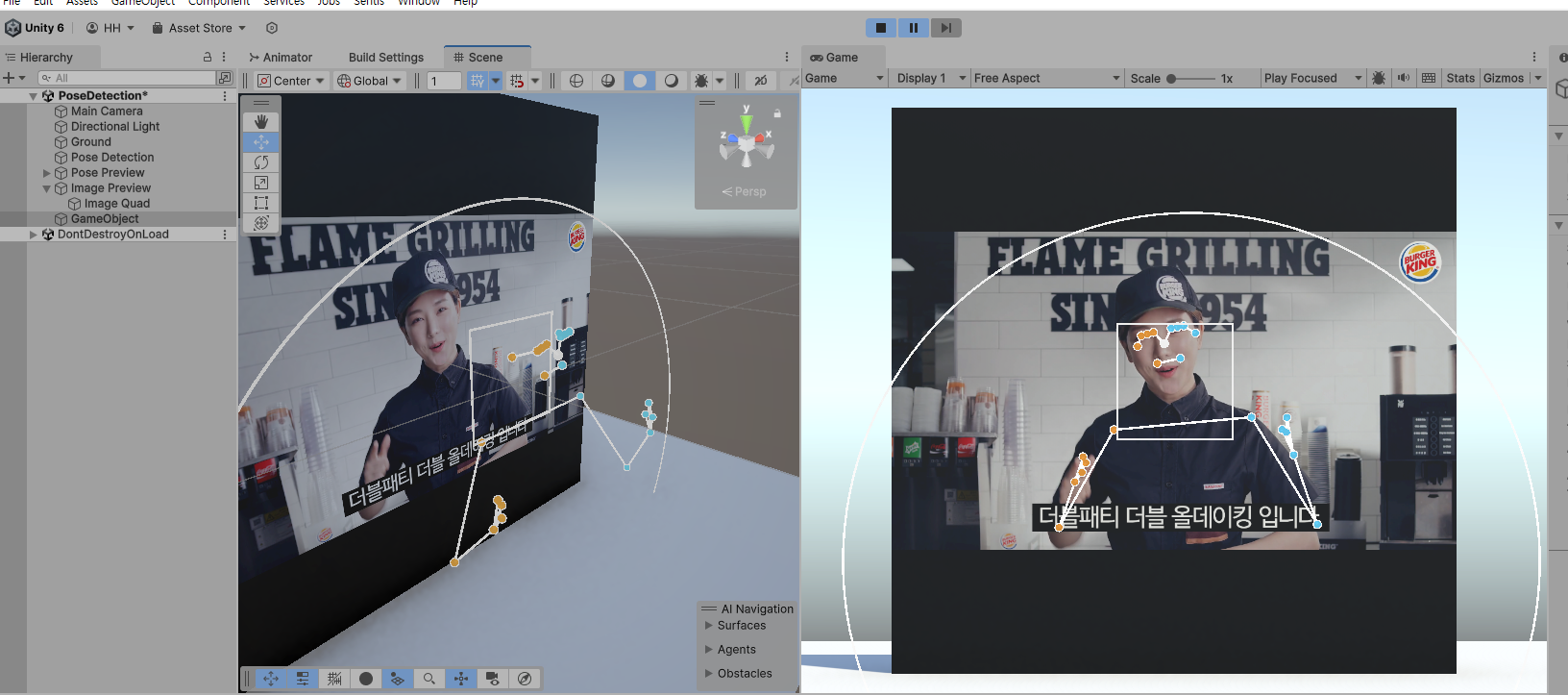This screenshot has width=1568, height=695.
Task: Open grid snapping settings dropdown arrow
Action: tap(535, 81)
